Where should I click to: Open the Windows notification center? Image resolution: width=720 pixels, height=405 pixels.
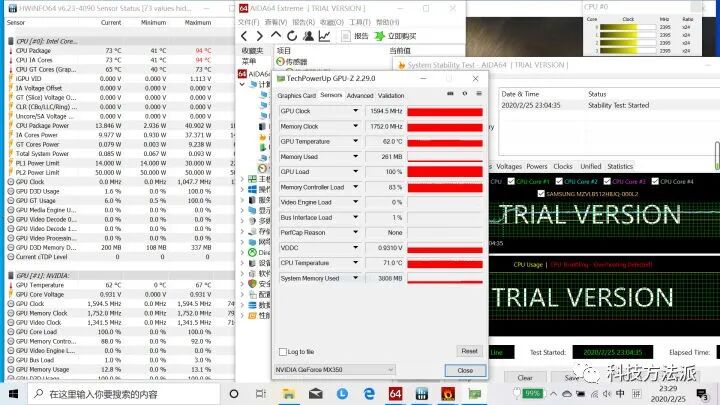point(702,394)
